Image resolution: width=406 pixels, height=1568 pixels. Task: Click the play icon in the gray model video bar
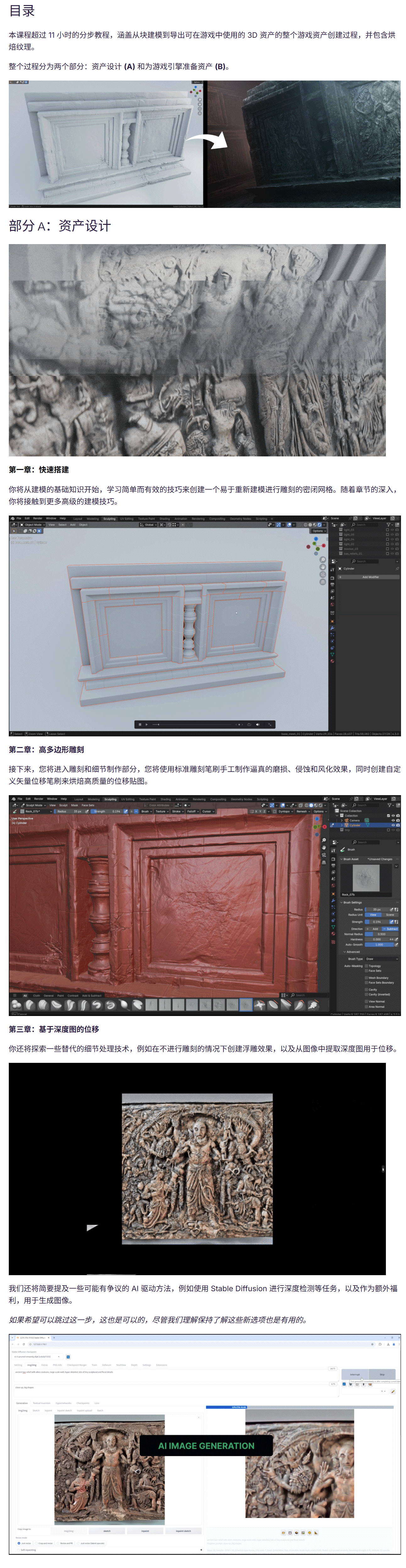(146, 724)
